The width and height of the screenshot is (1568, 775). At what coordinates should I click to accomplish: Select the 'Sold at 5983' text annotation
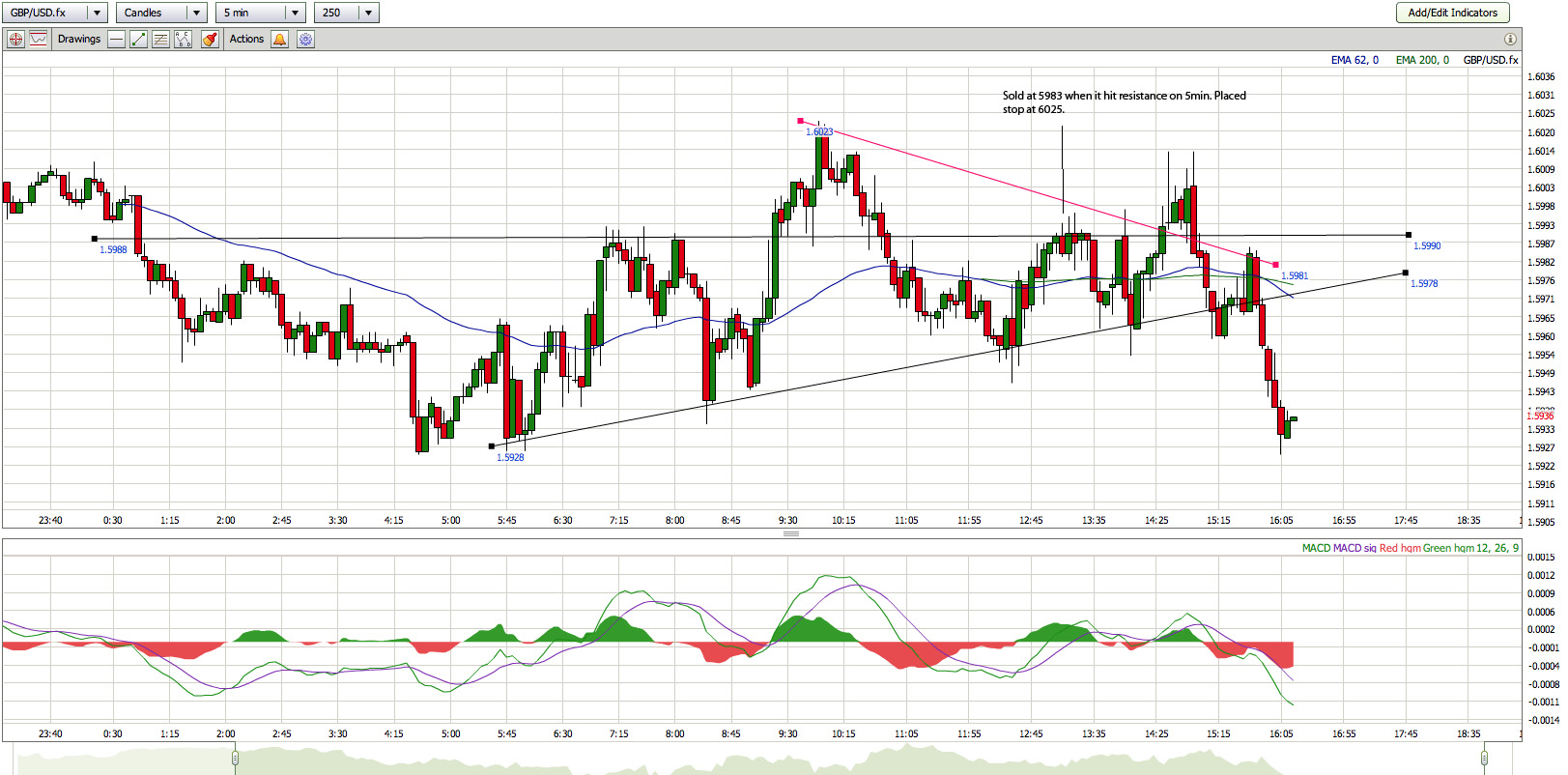tap(1124, 102)
